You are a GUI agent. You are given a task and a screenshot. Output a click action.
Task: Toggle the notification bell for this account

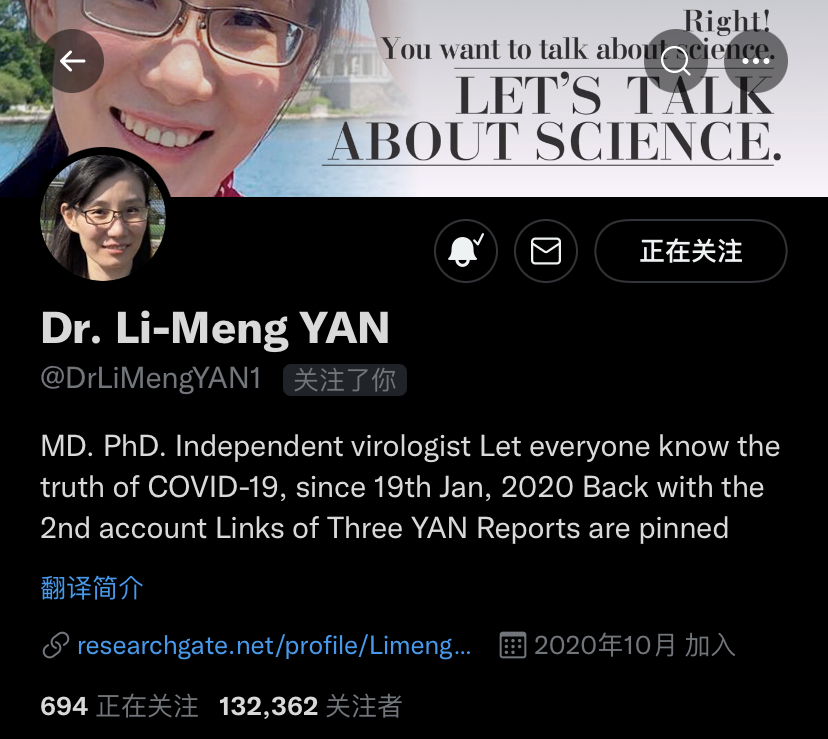[466, 251]
